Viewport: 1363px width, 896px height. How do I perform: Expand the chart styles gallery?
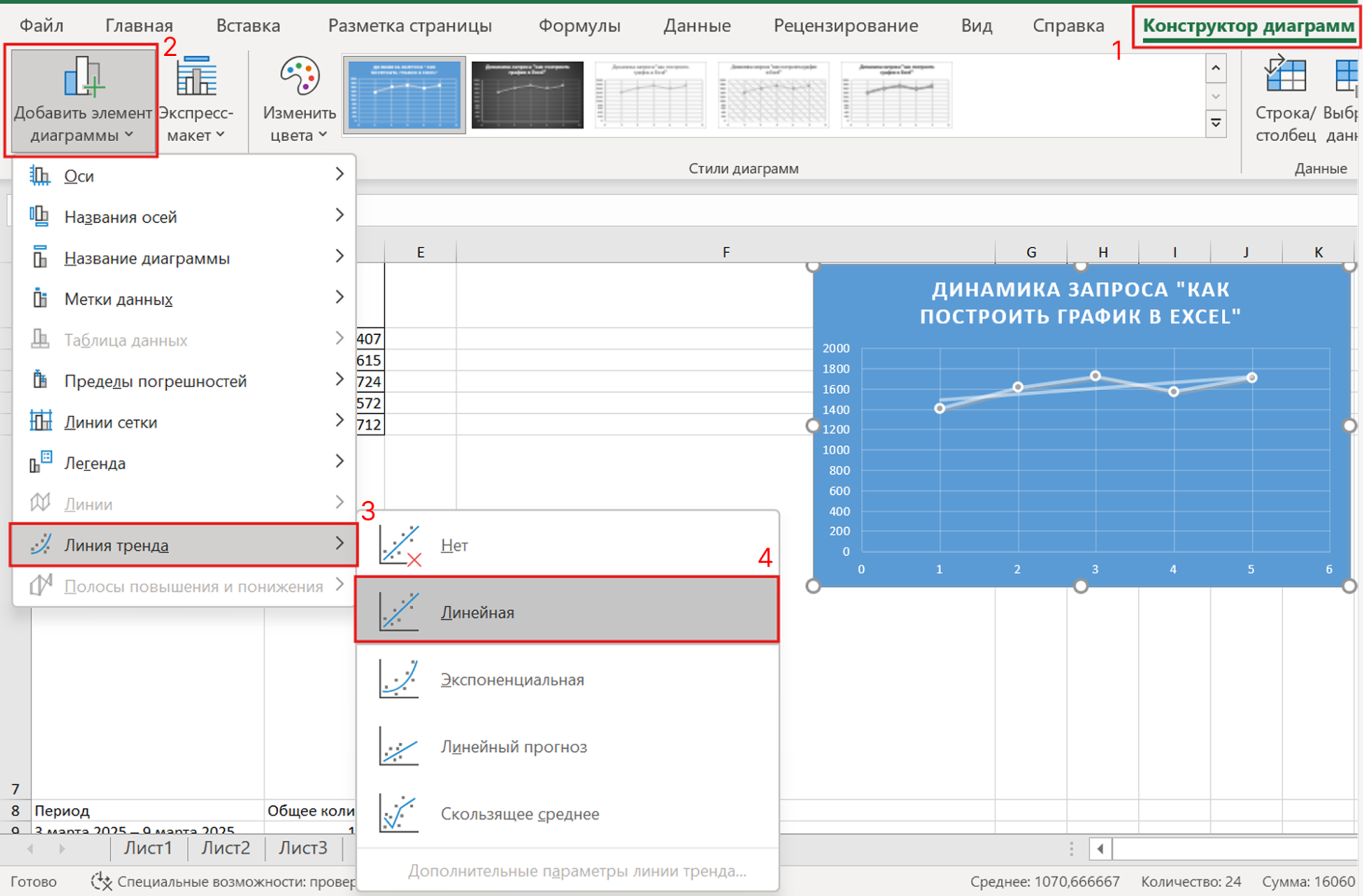coord(1216,123)
